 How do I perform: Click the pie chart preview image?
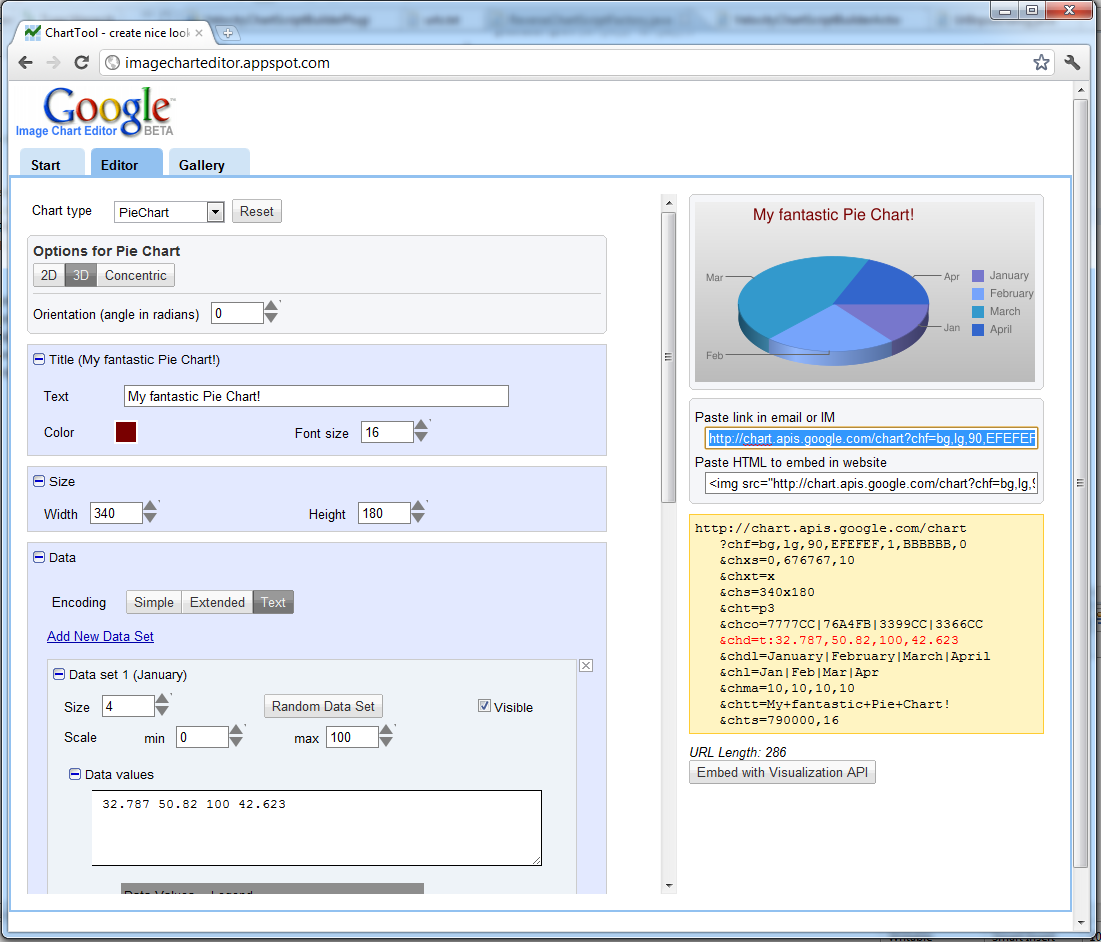point(864,292)
